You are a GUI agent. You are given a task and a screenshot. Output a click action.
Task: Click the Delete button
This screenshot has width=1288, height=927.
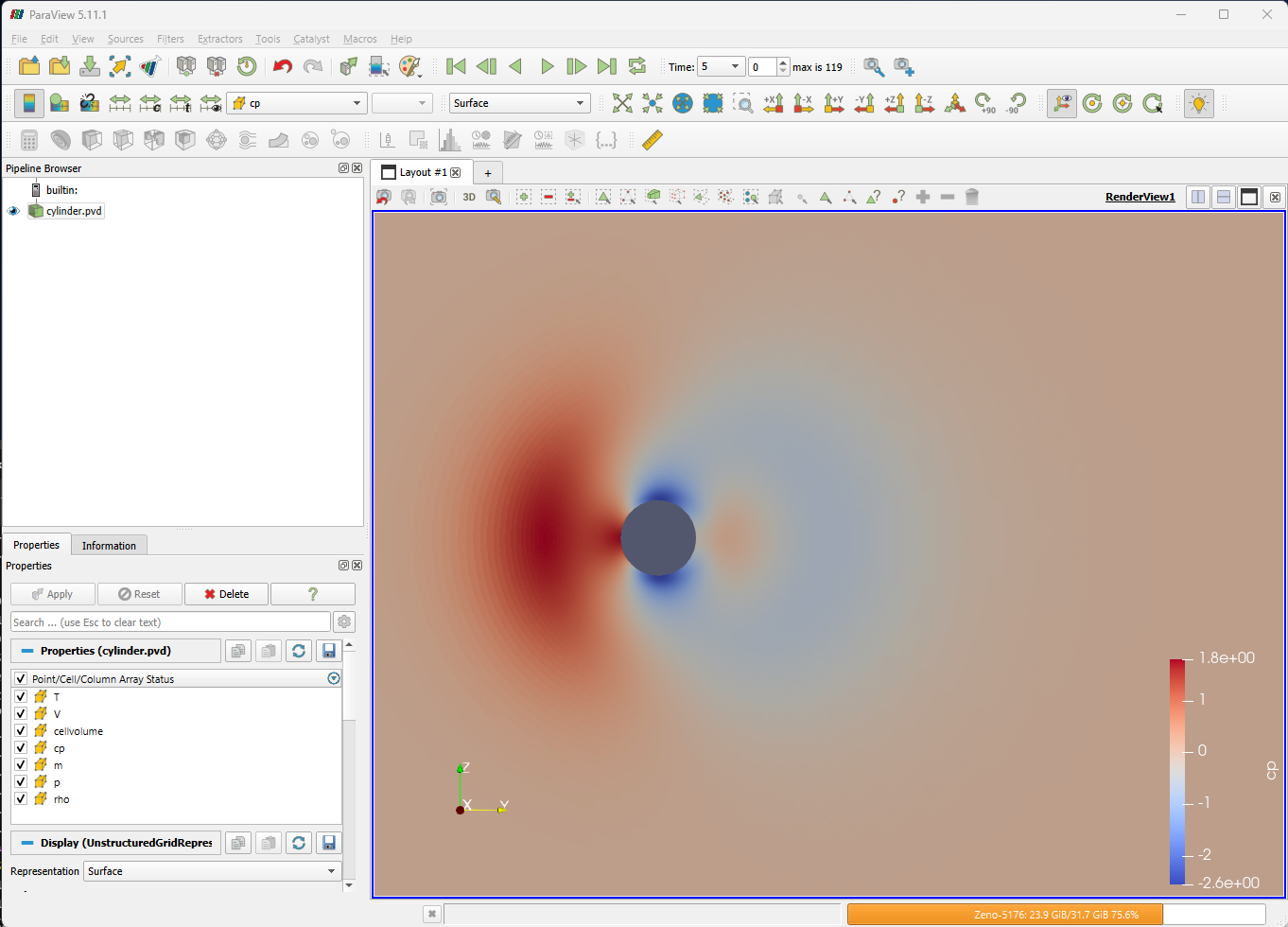pyautogui.click(x=226, y=594)
